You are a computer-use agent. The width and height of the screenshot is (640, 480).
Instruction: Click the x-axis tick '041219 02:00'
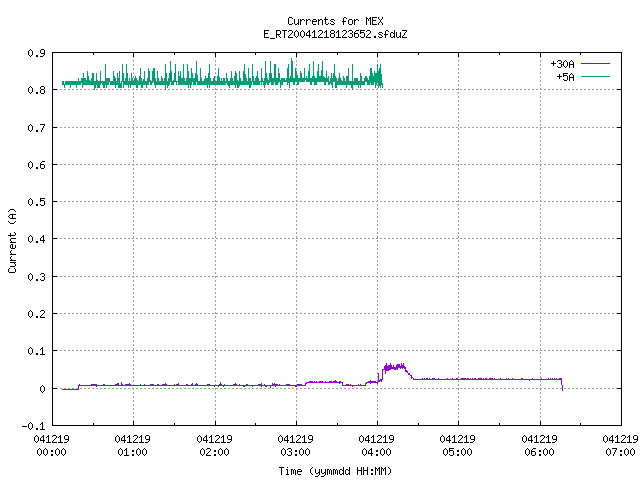pyautogui.click(x=214, y=446)
